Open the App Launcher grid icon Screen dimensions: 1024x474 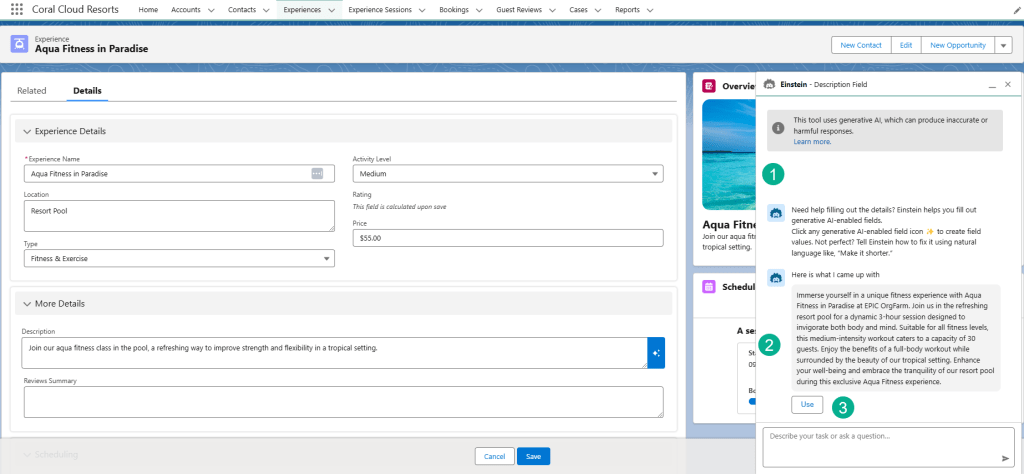point(16,9)
